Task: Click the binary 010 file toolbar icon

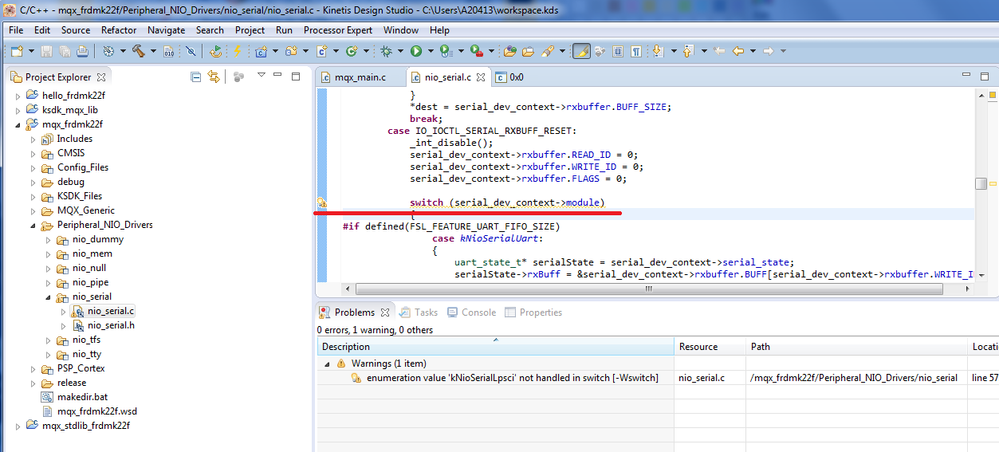Action: [169, 51]
